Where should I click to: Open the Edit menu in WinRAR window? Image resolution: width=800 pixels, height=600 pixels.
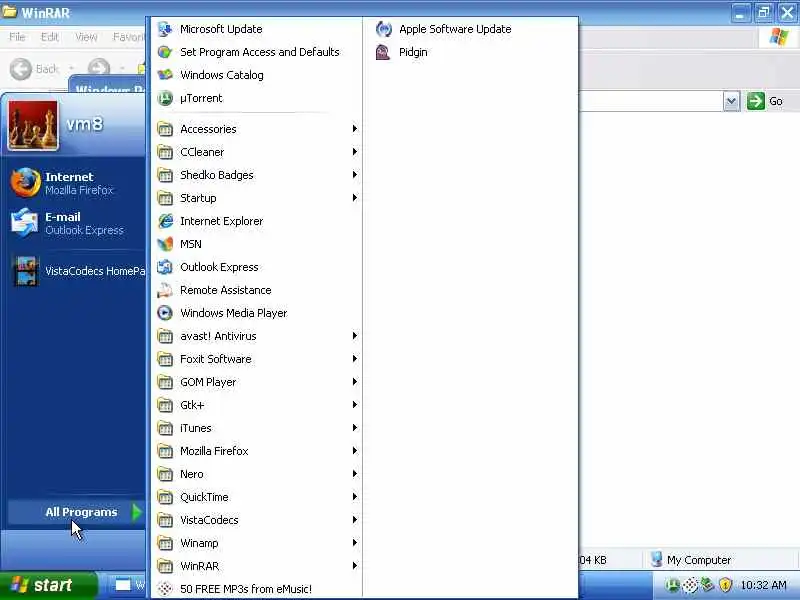coord(49,37)
